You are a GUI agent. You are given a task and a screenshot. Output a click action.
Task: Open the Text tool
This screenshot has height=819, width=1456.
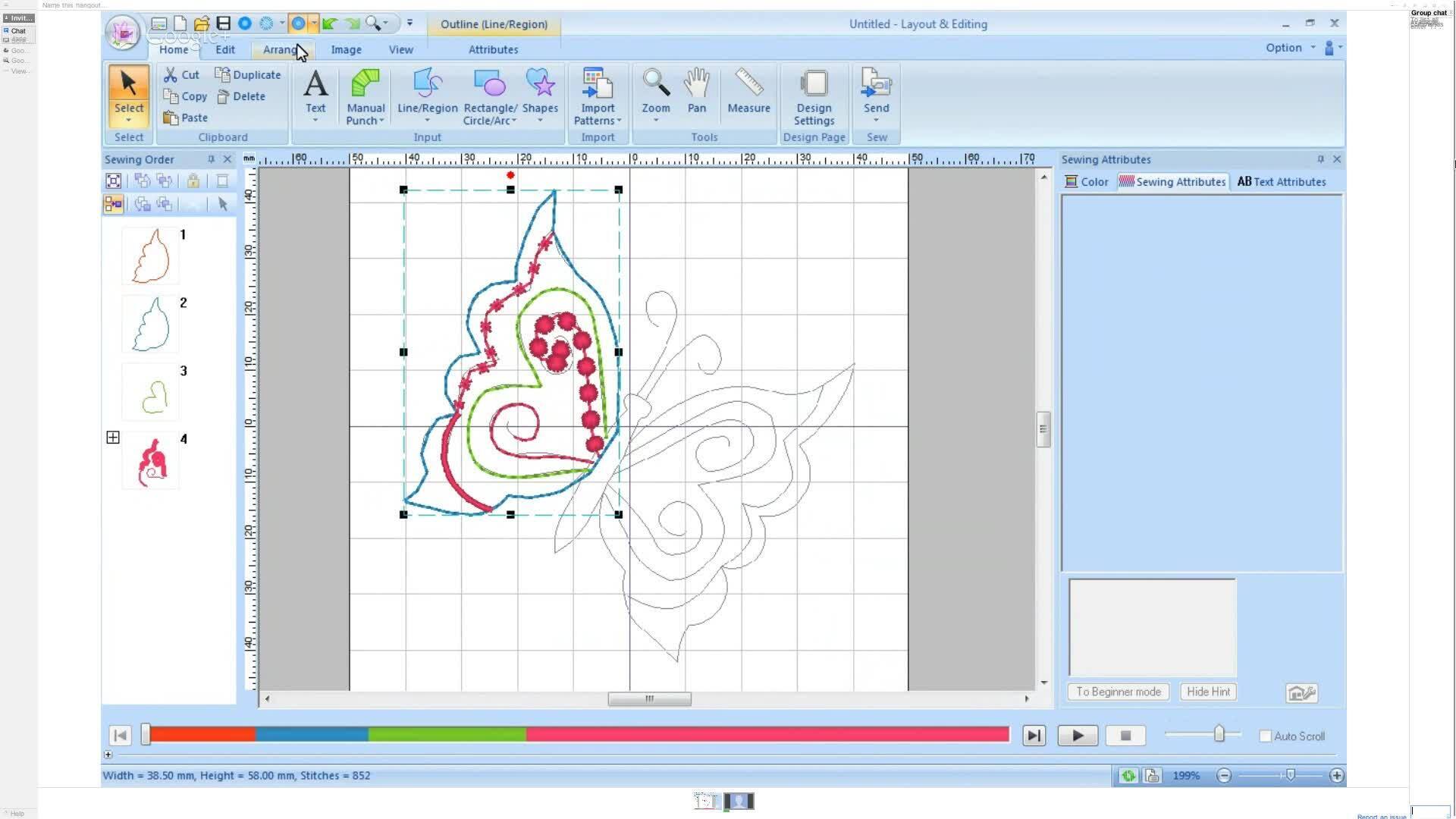tap(315, 91)
